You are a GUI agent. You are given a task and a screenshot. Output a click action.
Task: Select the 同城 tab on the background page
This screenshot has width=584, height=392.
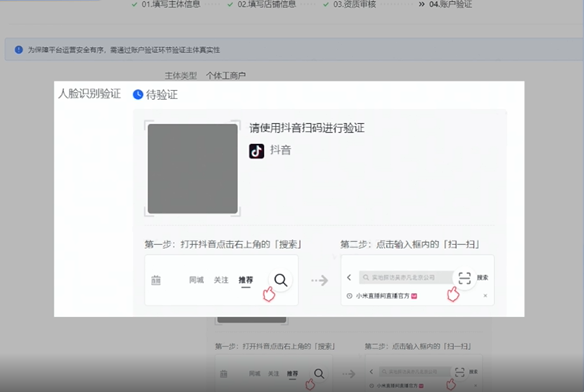(x=255, y=373)
